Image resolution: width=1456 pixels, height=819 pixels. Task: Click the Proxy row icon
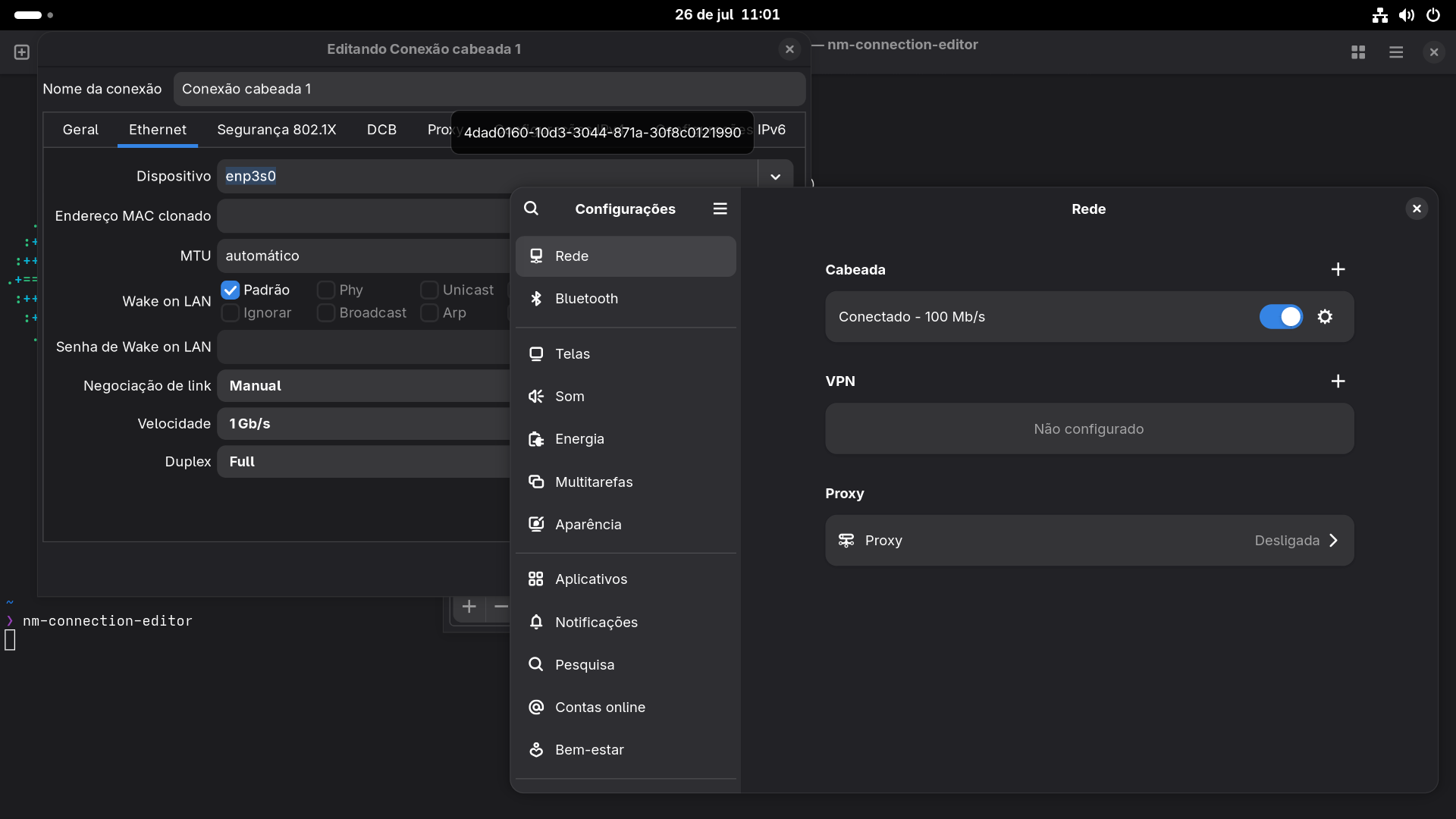coord(846,541)
